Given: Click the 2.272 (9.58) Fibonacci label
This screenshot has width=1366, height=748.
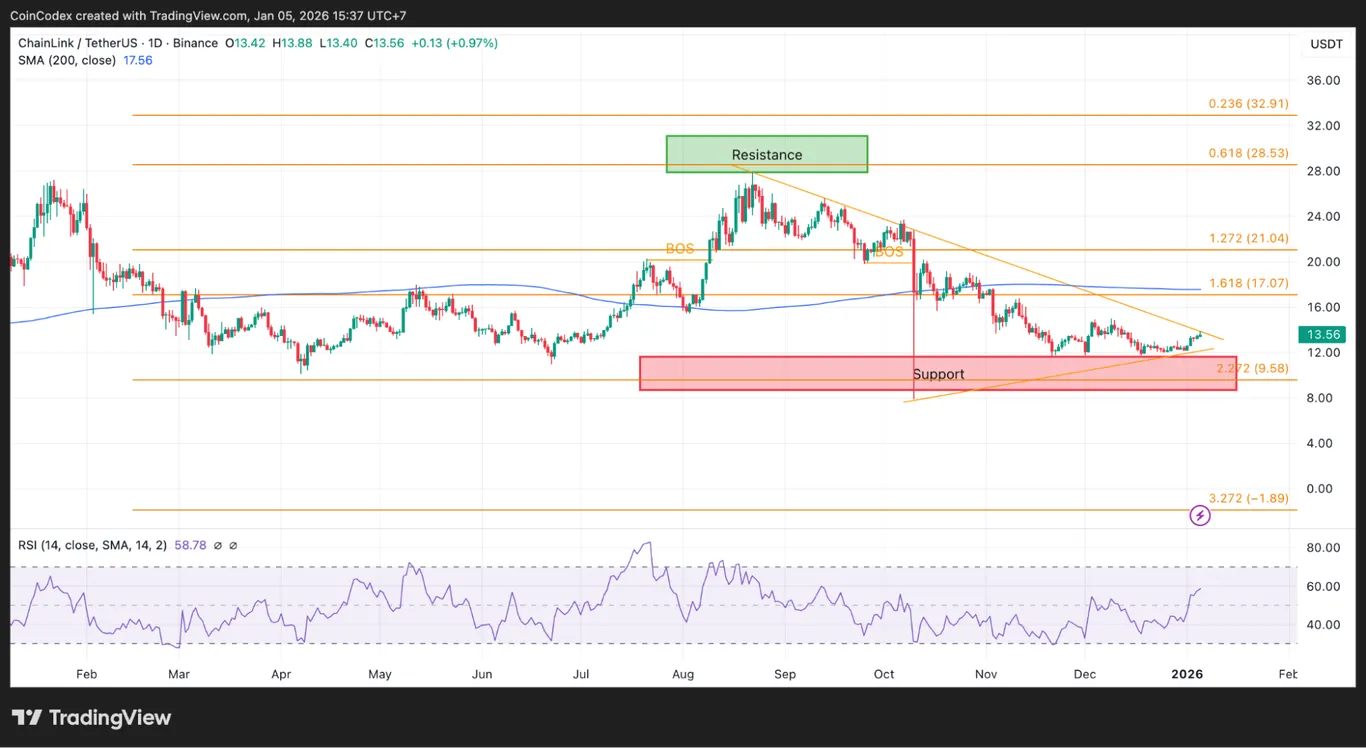Looking at the screenshot, I should [x=1250, y=368].
